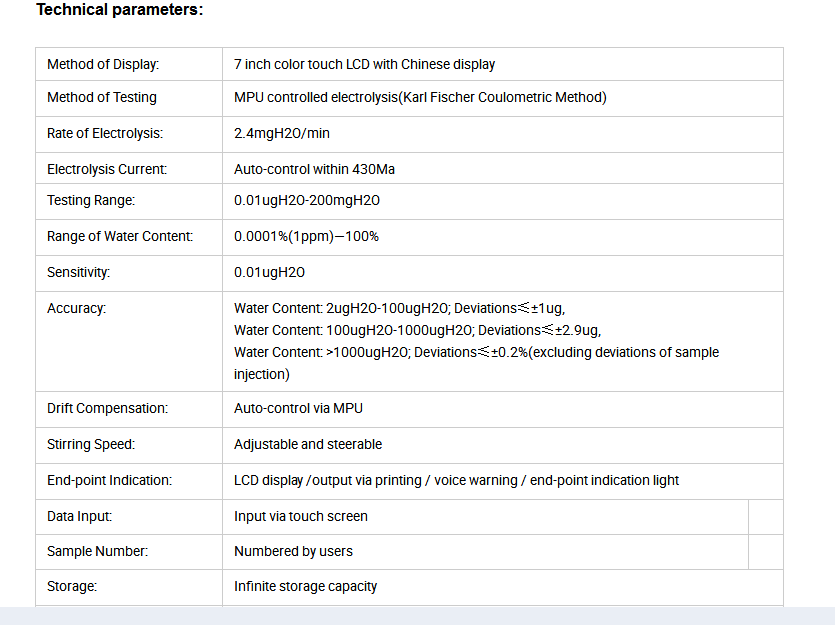Click the 0.0001%(1ppm)—100% value
The width and height of the screenshot is (835, 625).
pyautogui.click(x=306, y=236)
